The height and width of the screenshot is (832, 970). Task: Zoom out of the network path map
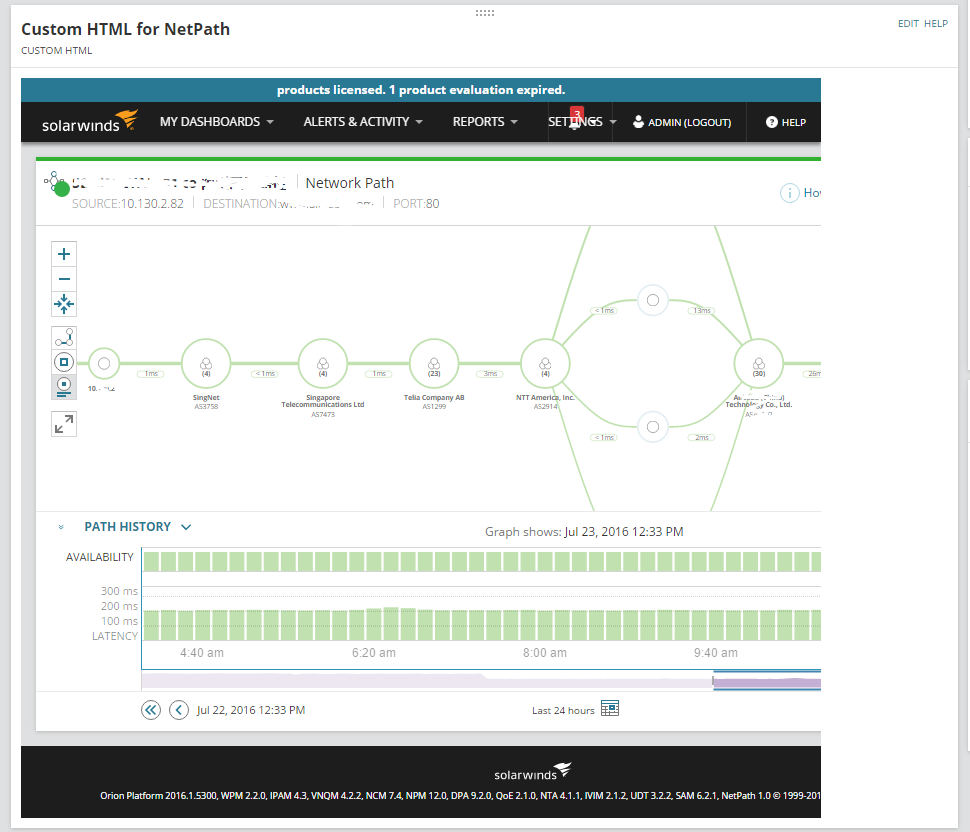pos(64,280)
